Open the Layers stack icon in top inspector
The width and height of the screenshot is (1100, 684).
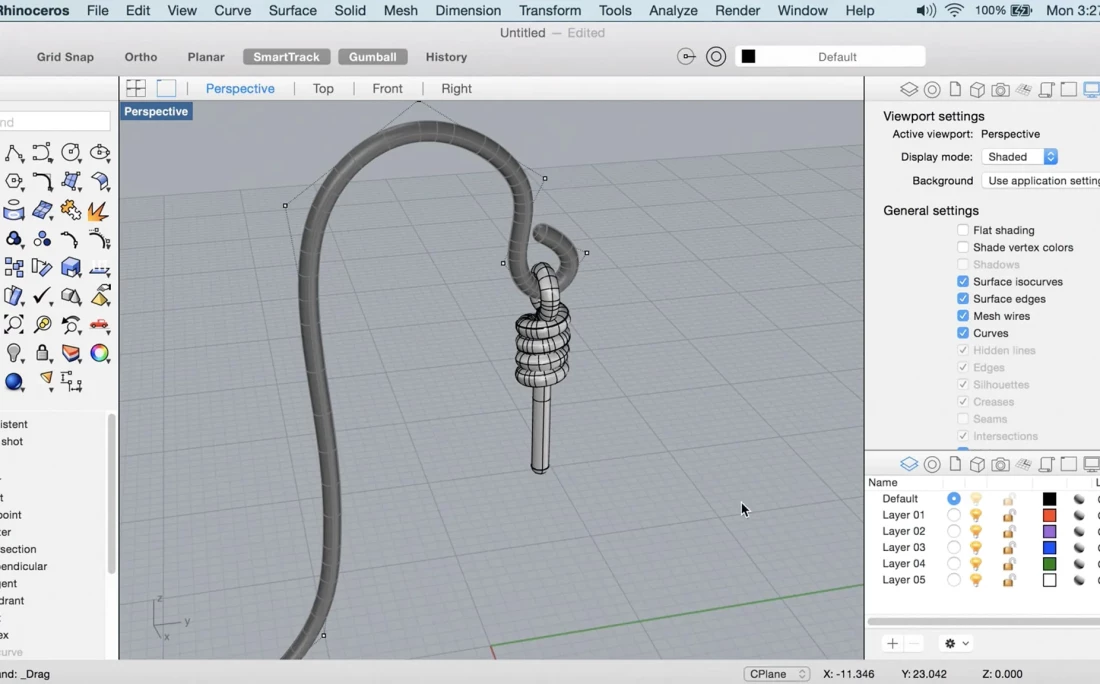(909, 90)
